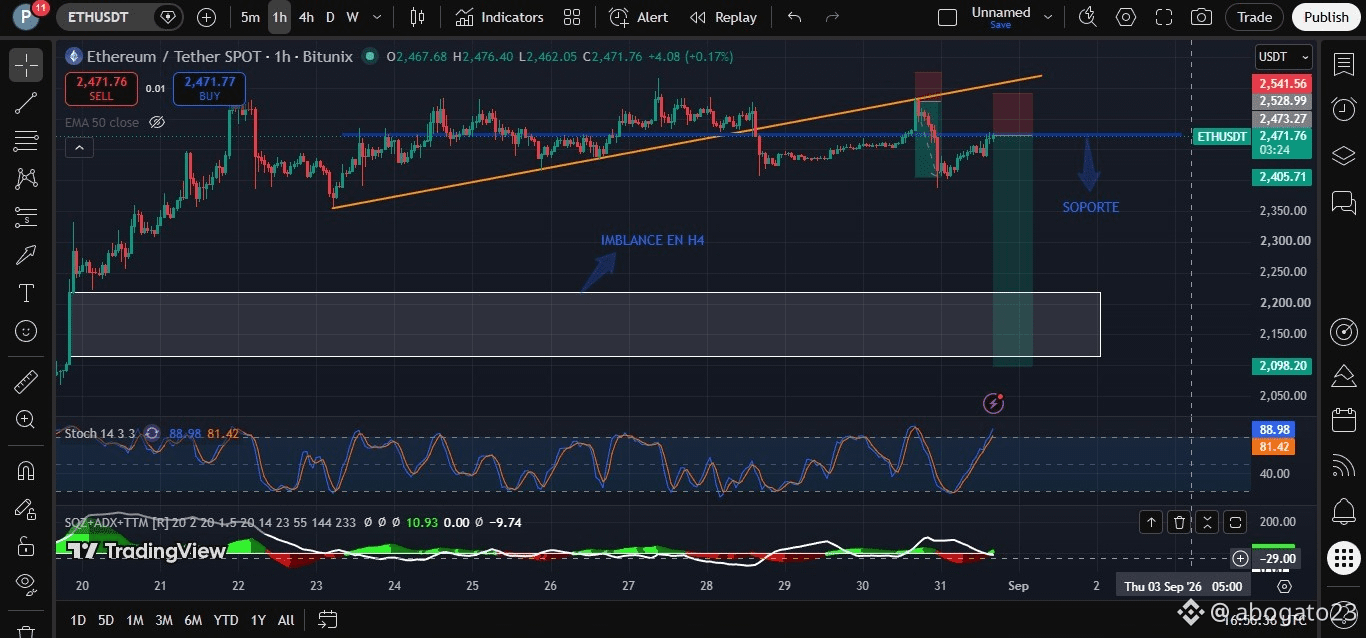Set date range to All
This screenshot has height=638, width=1366.
pyautogui.click(x=286, y=620)
